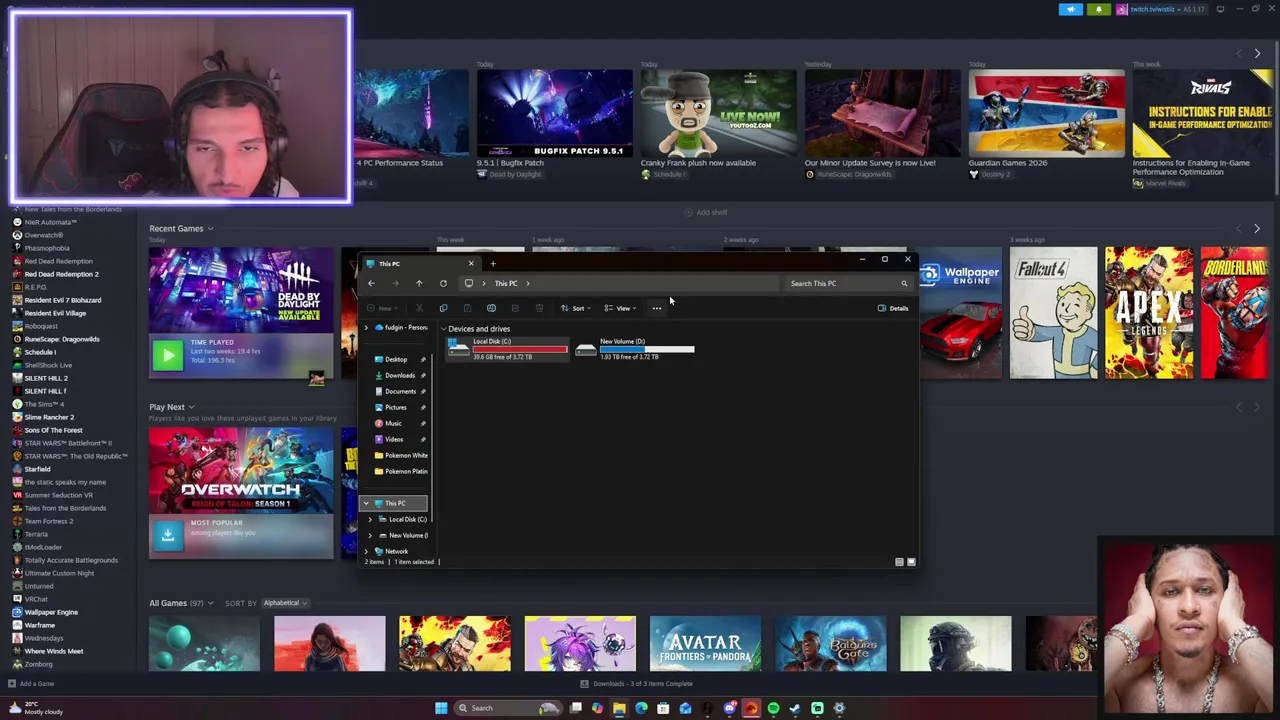This screenshot has height=720, width=1280.
Task: Collapse the Devices and drives group
Action: click(443, 329)
